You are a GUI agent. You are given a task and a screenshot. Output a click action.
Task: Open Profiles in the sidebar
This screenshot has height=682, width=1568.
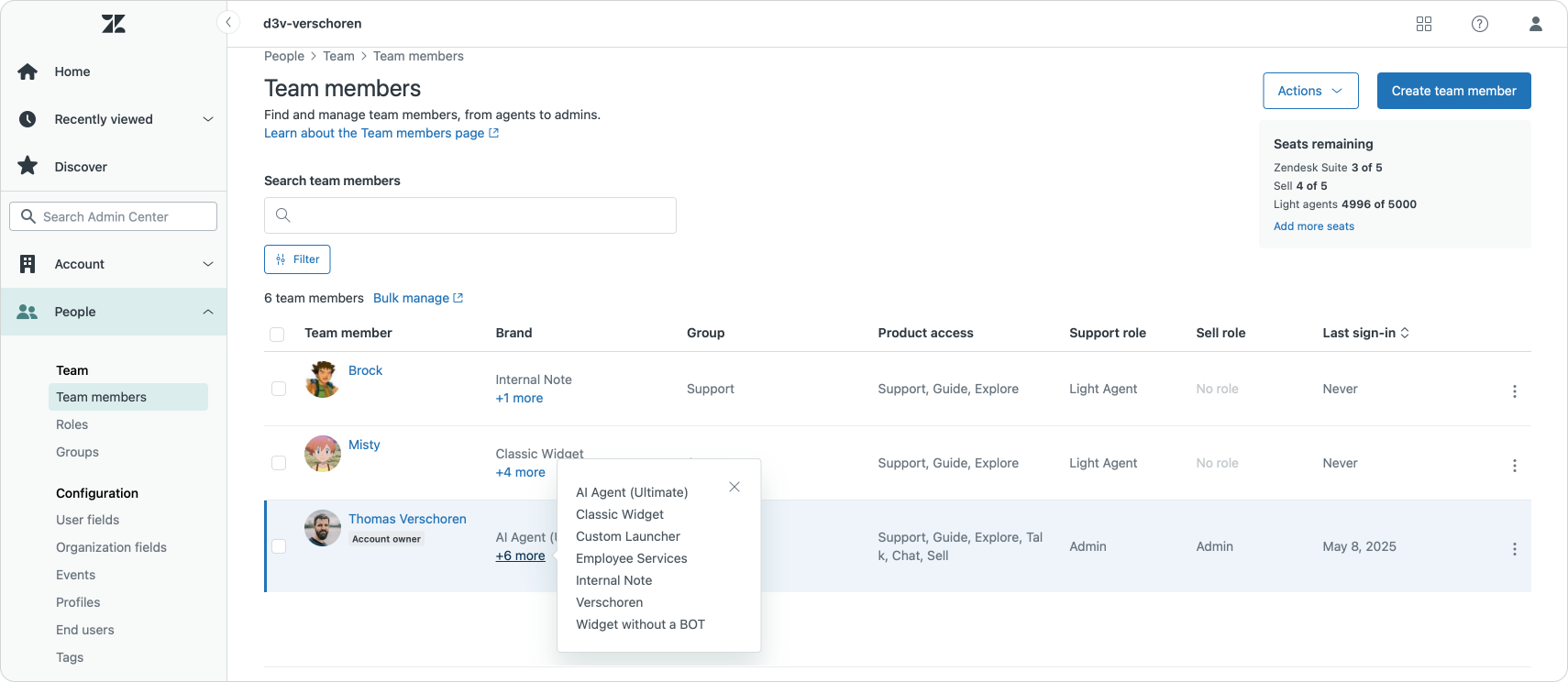(78, 602)
